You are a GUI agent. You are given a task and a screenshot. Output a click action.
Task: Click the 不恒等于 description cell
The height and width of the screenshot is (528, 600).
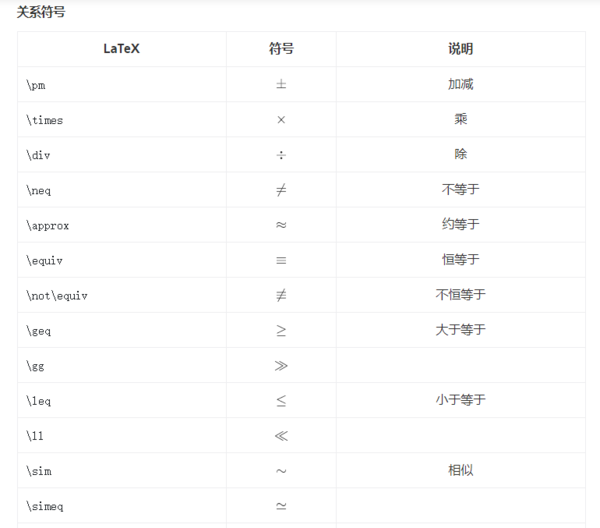(460, 295)
